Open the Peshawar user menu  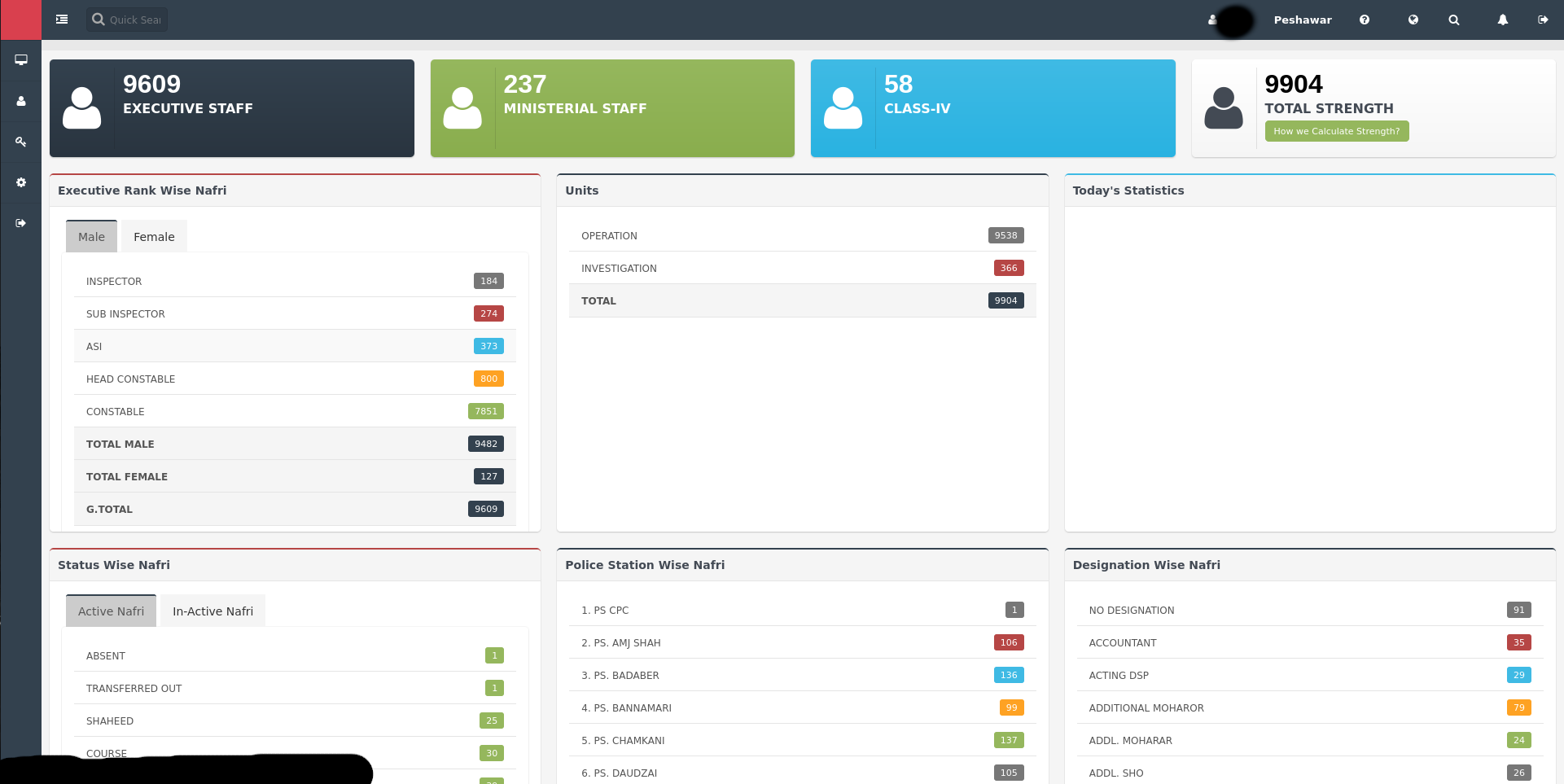point(1303,20)
